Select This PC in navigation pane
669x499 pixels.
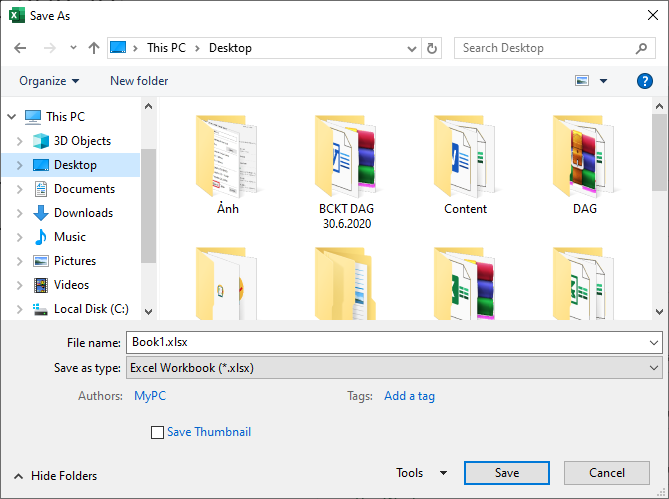[x=66, y=116]
